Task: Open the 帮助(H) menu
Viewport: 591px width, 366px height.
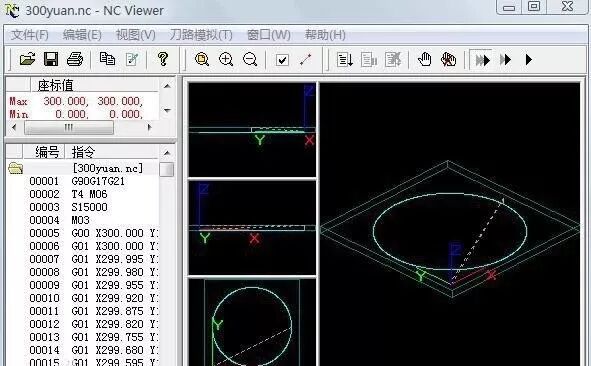Action: 325,35
